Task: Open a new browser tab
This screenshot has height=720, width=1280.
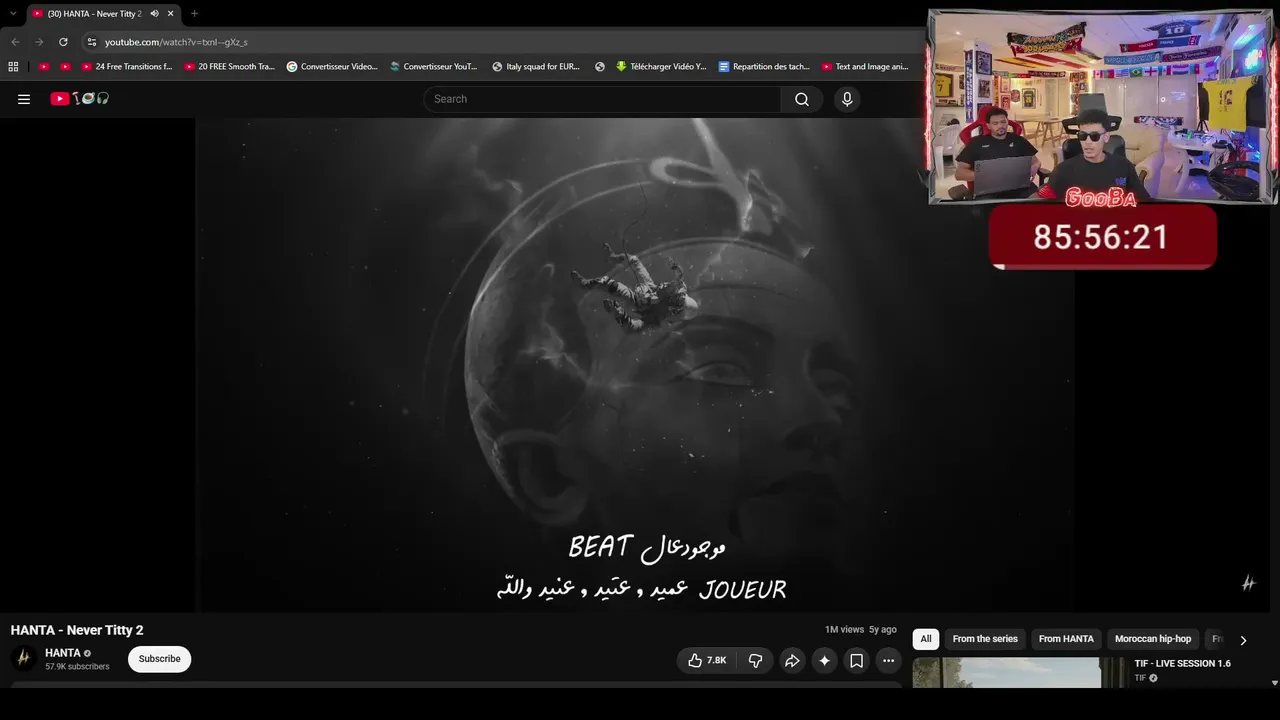Action: click(x=194, y=14)
